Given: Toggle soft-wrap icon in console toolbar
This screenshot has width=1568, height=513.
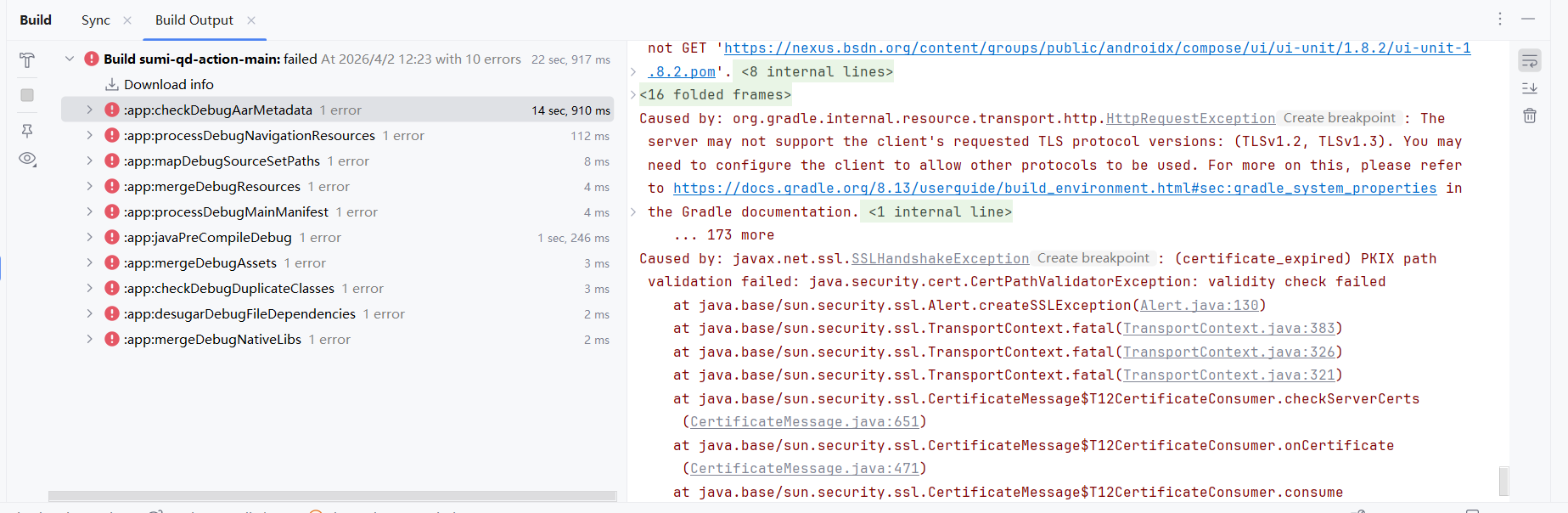Looking at the screenshot, I should pos(1530,60).
